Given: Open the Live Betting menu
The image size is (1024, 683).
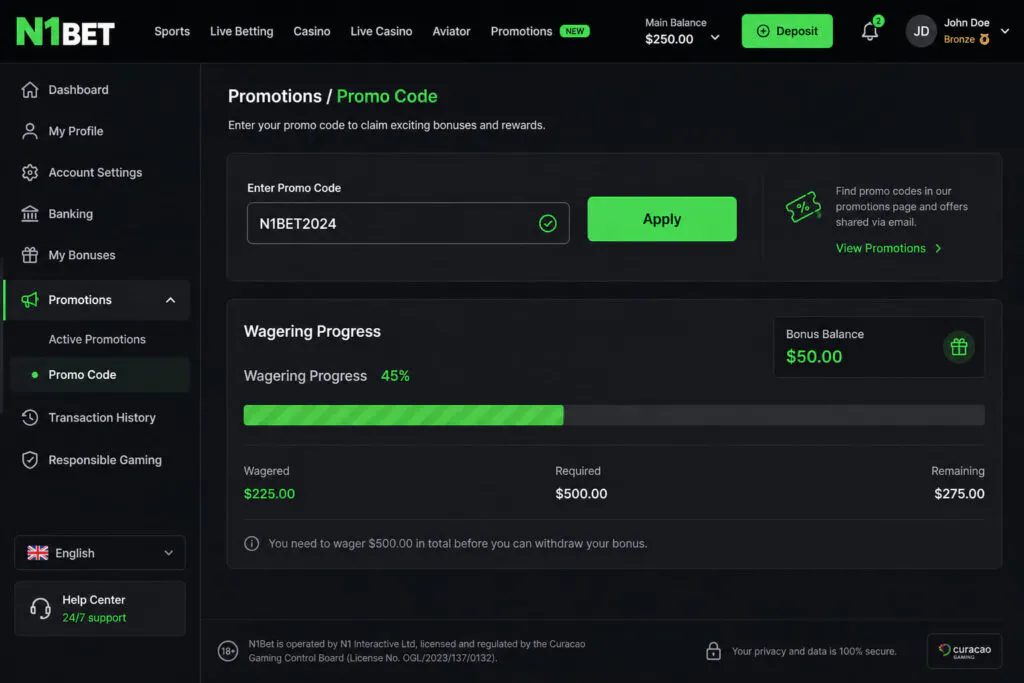Looking at the screenshot, I should [242, 31].
